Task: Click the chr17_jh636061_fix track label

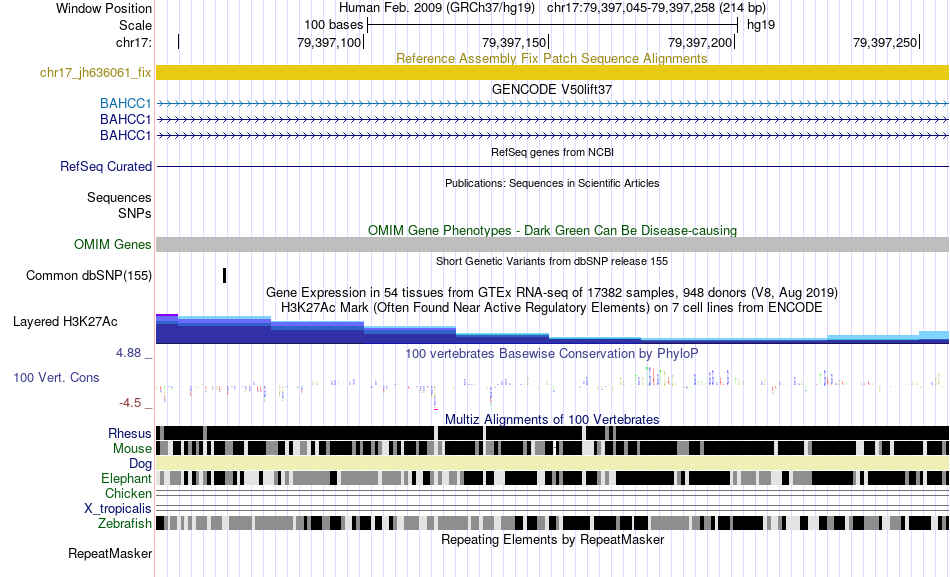Action: click(x=95, y=73)
